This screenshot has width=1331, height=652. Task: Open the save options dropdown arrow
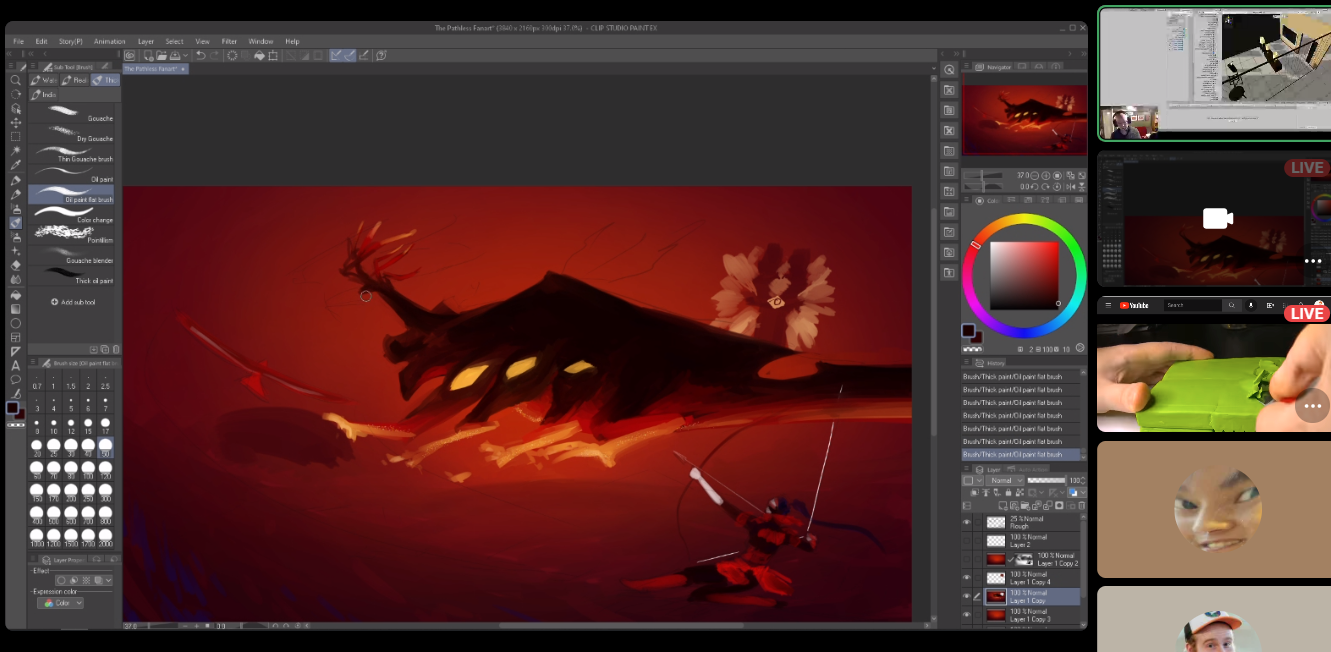[186, 55]
